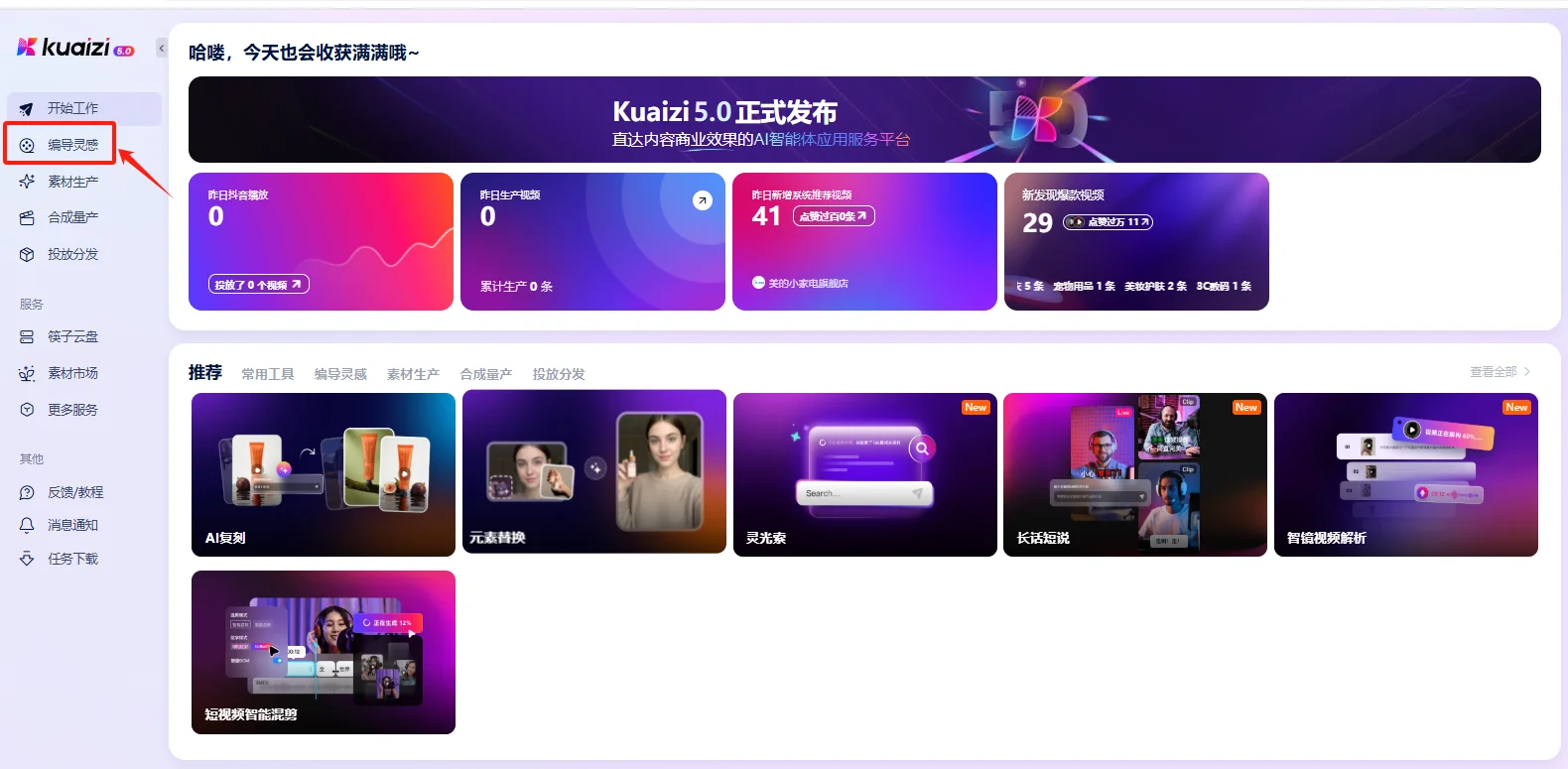Open the 长话短说 tool card
Image resolution: width=1568 pixels, height=769 pixels.
(x=1135, y=474)
